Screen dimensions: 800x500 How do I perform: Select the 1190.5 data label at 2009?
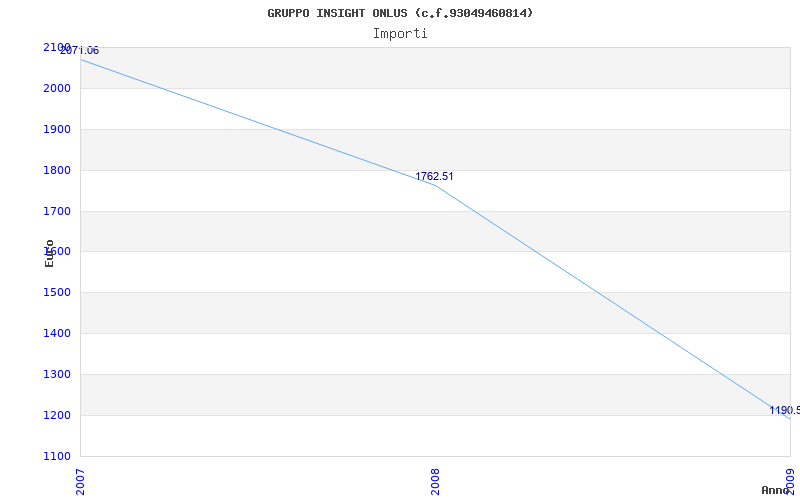coord(784,410)
